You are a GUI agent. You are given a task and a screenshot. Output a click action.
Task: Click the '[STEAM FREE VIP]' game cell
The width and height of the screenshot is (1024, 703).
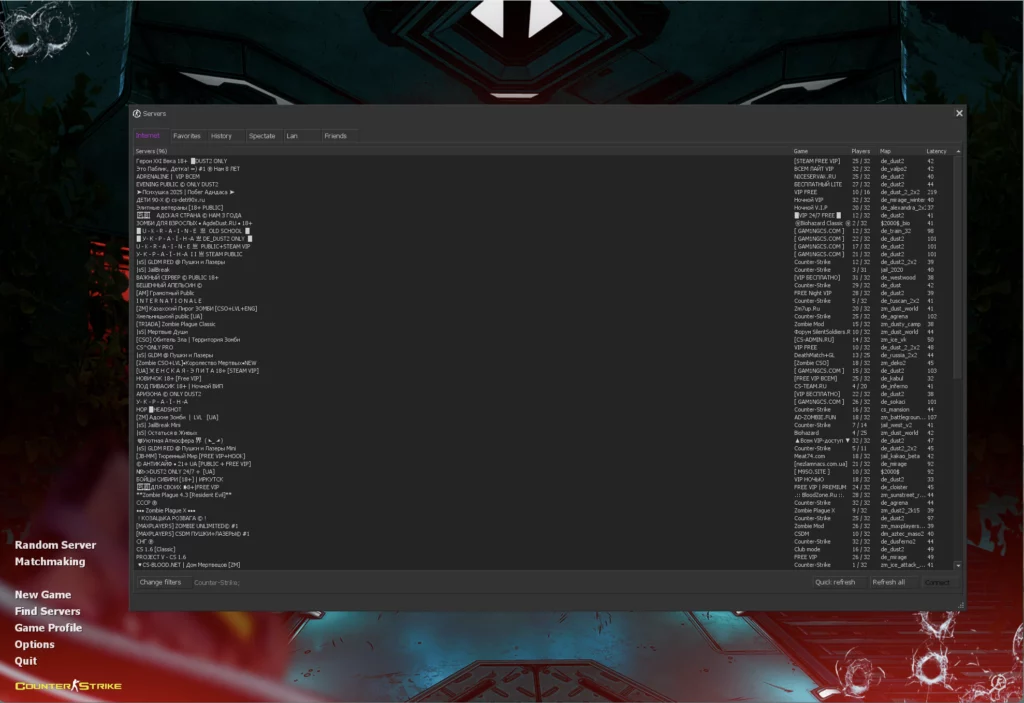(x=817, y=161)
